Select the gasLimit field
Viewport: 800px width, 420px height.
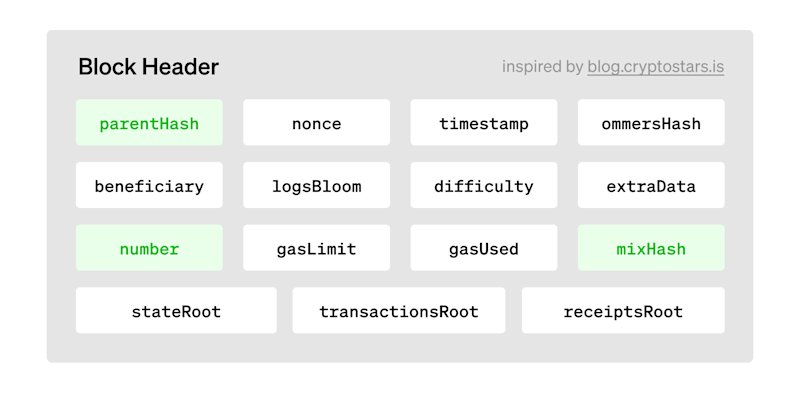point(316,248)
